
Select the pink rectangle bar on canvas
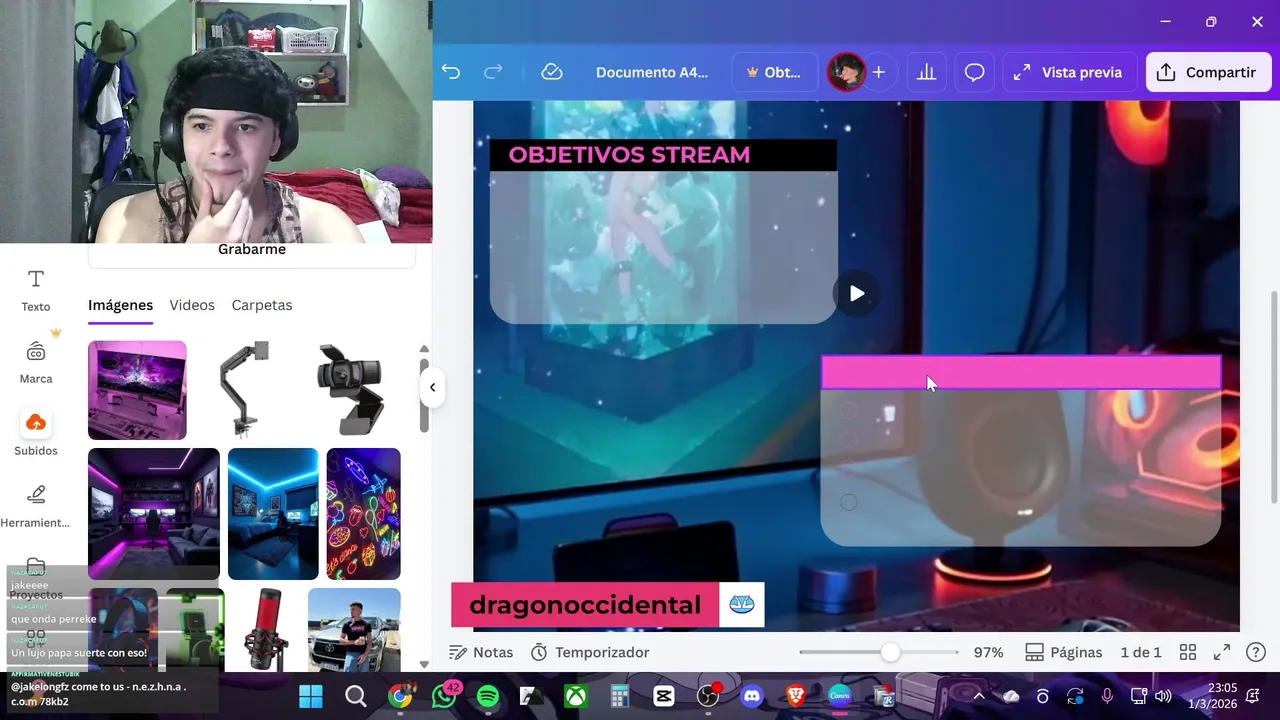point(1021,372)
